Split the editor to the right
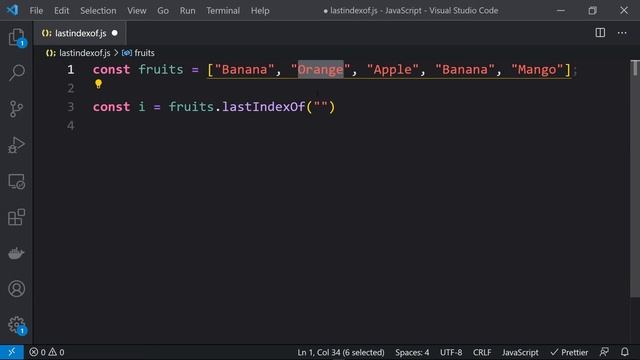The image size is (640, 360). 600,33
